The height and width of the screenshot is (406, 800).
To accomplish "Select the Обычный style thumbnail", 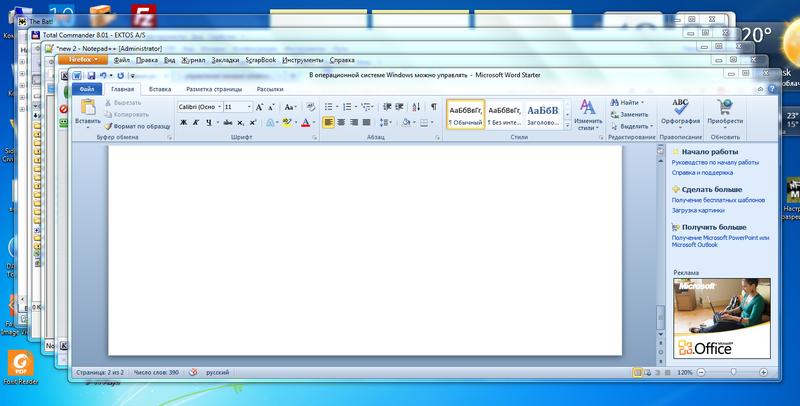I will point(465,114).
